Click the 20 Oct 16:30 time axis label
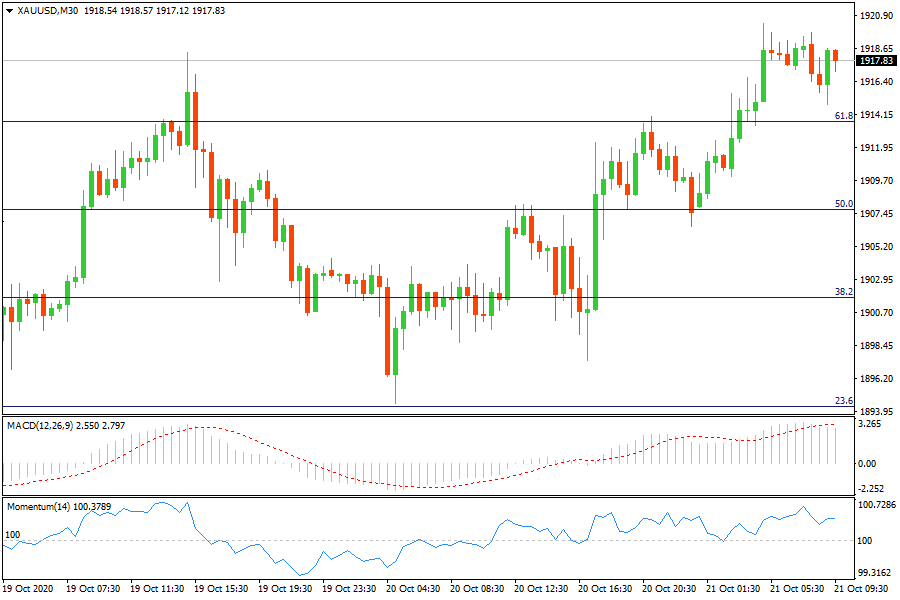Screen dimensions: 900x600 607,589
